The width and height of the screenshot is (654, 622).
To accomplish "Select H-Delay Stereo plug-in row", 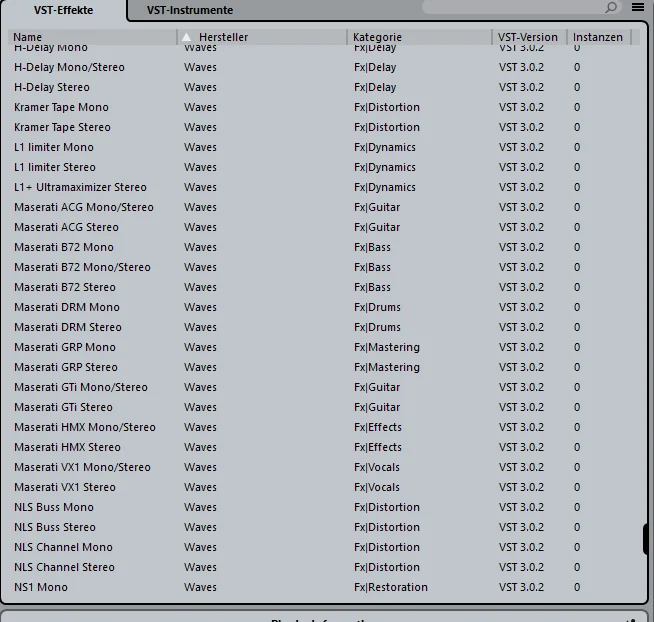I will tap(324, 87).
